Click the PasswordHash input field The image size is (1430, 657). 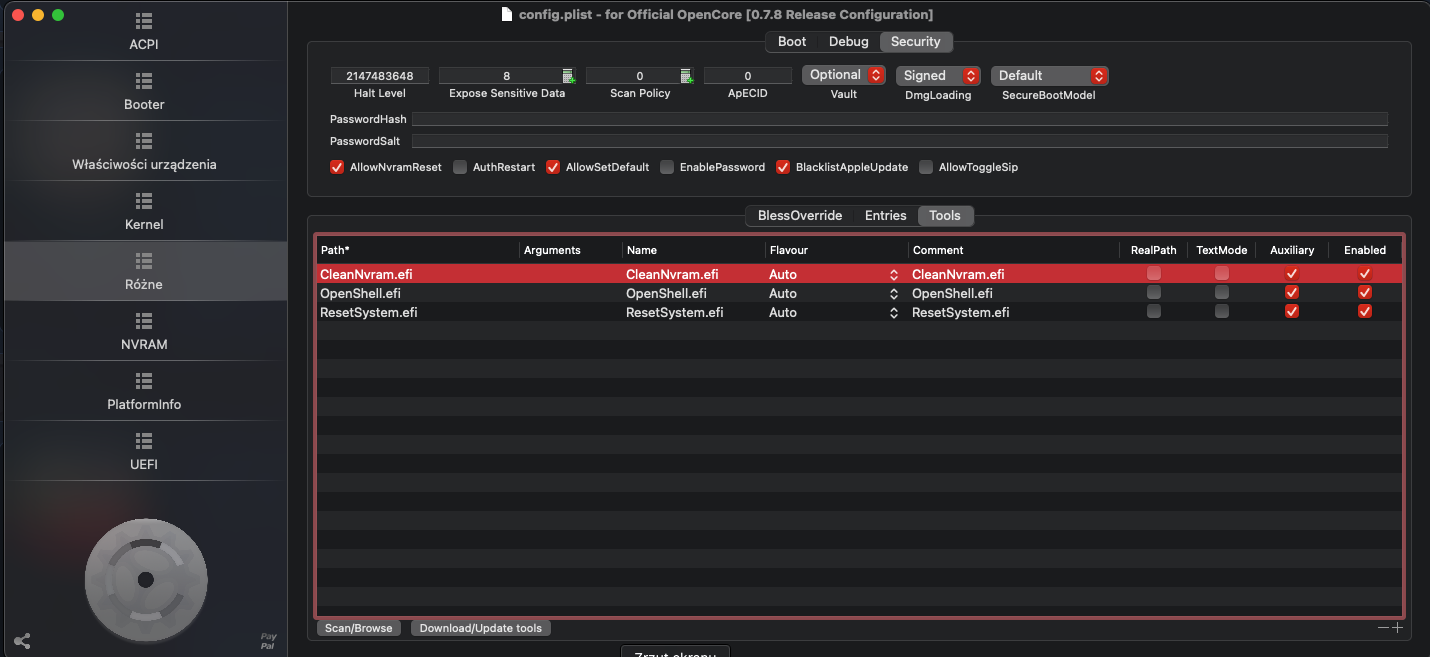pos(899,119)
